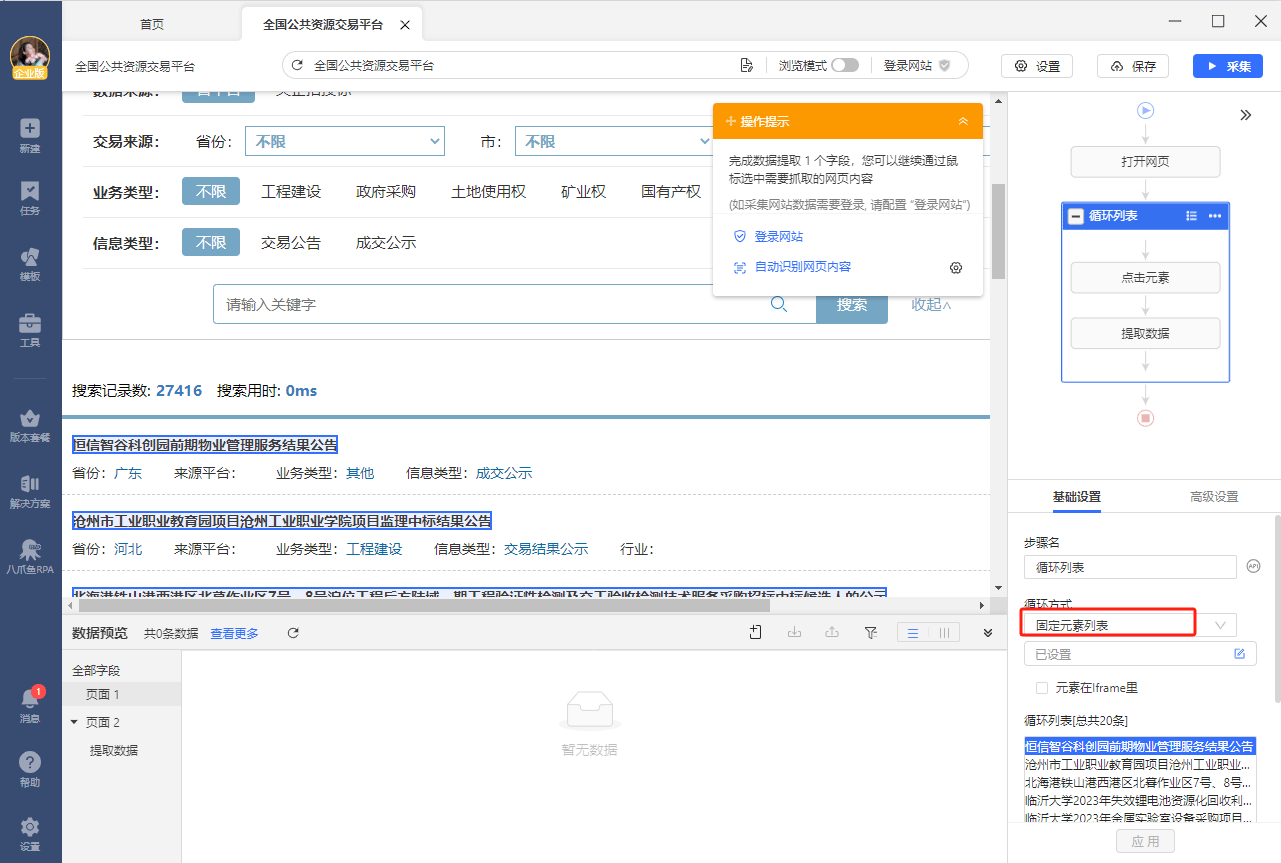Click 自动识别网页内容 link

click(803, 267)
